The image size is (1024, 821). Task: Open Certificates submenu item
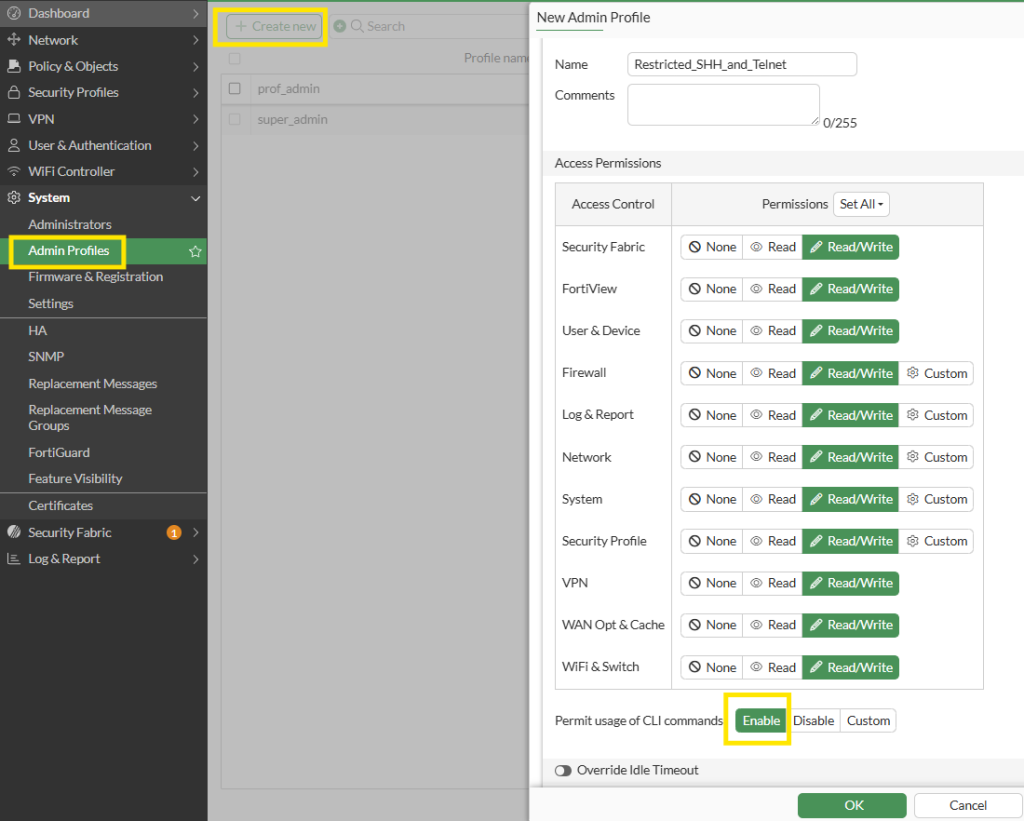(x=60, y=506)
